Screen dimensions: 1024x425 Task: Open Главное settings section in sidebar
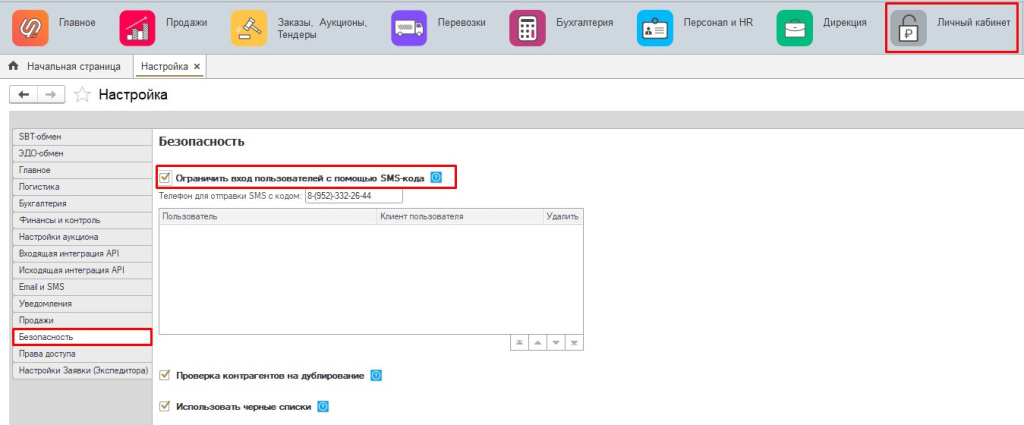[82, 170]
